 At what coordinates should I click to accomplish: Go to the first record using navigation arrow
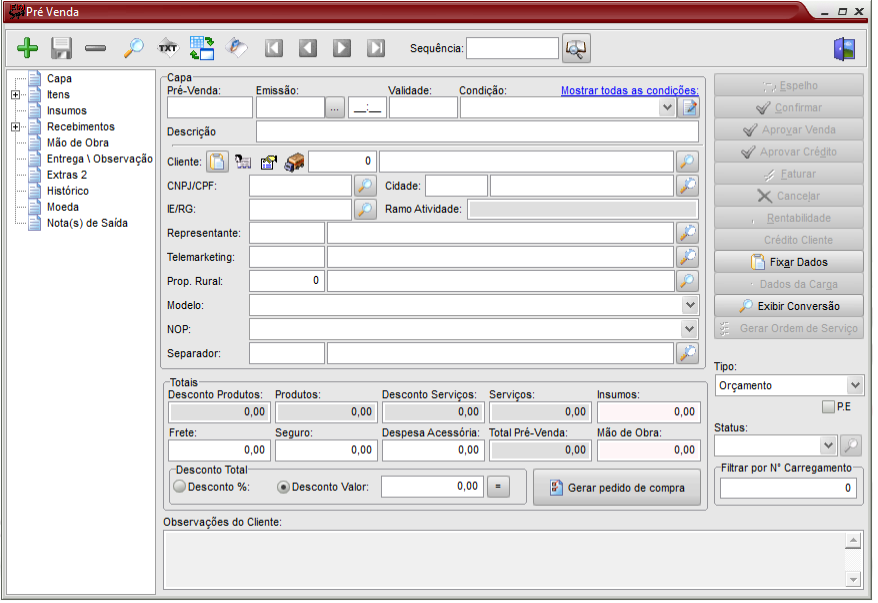point(274,48)
